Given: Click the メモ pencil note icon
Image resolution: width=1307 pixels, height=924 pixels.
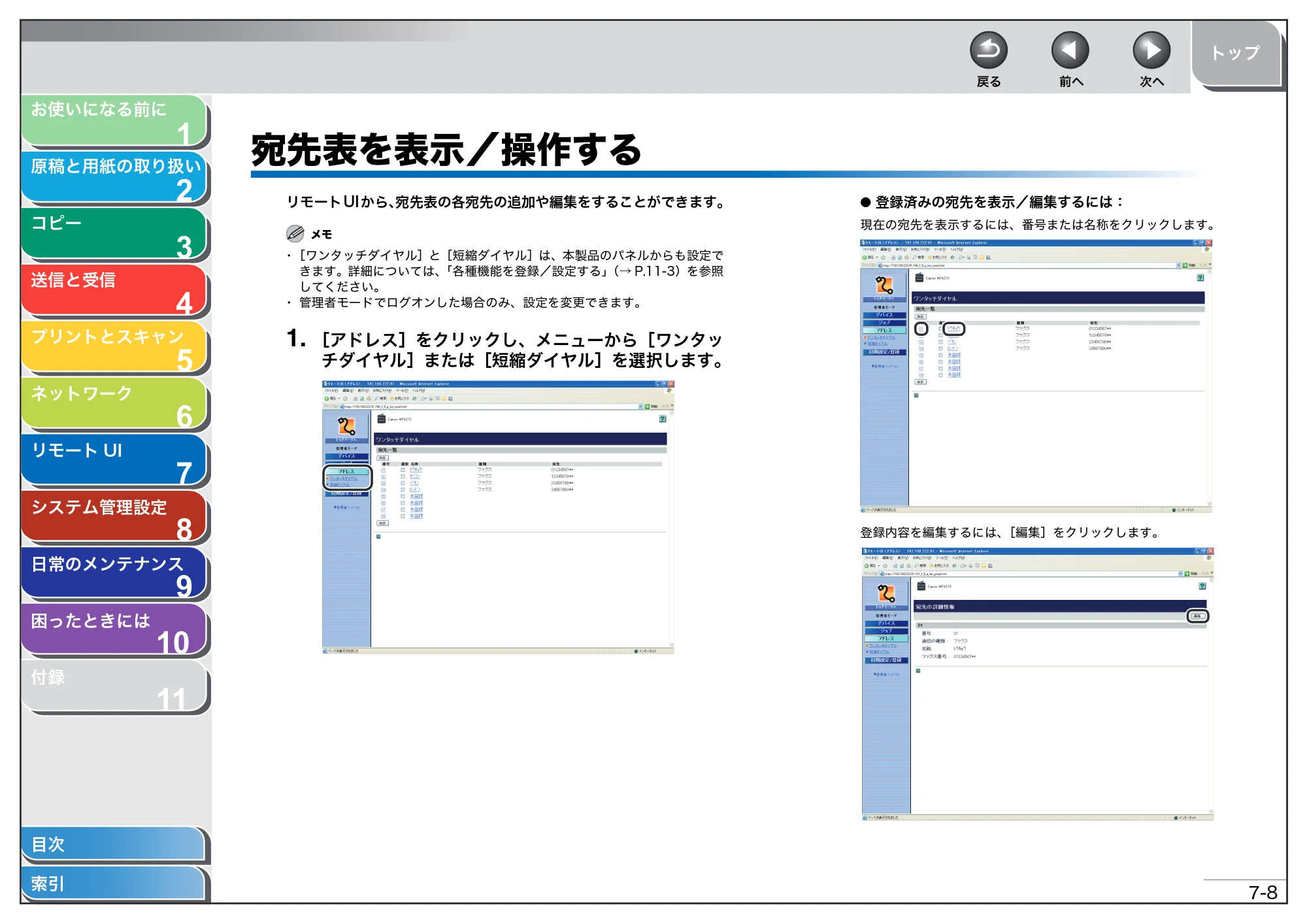Looking at the screenshot, I should [x=295, y=233].
